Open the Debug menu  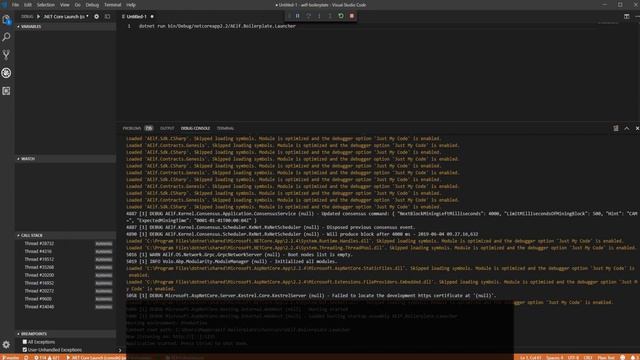(92, 5)
